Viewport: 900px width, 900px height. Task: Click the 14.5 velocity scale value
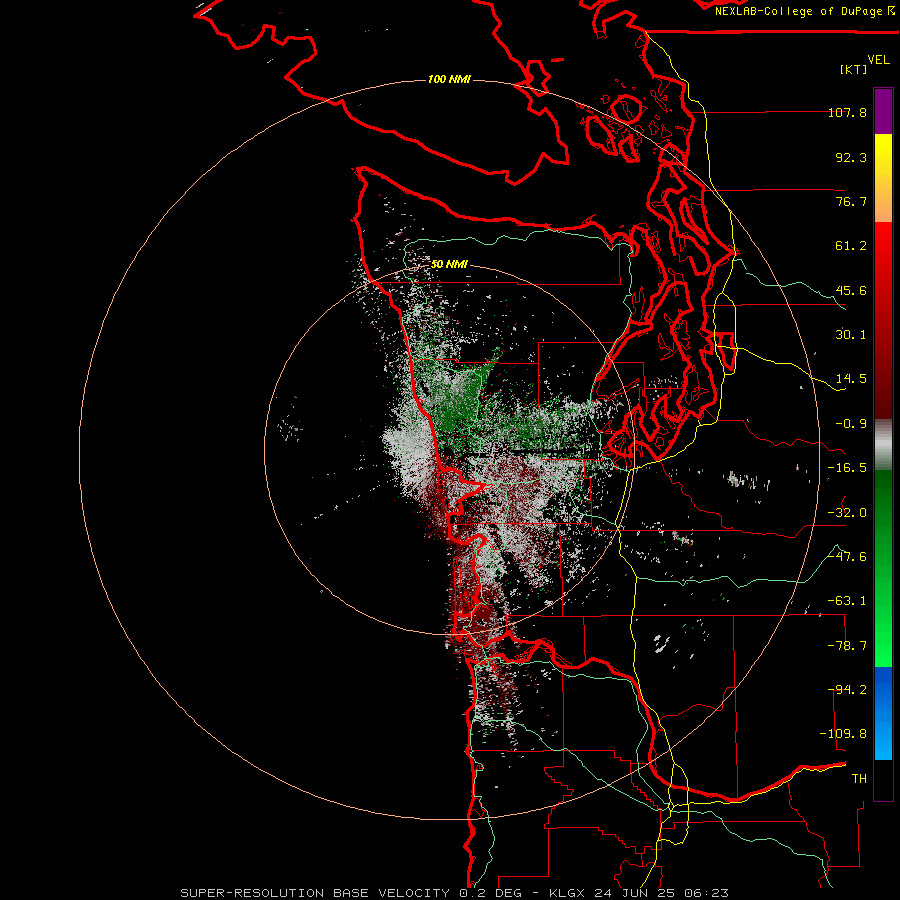tap(851, 379)
